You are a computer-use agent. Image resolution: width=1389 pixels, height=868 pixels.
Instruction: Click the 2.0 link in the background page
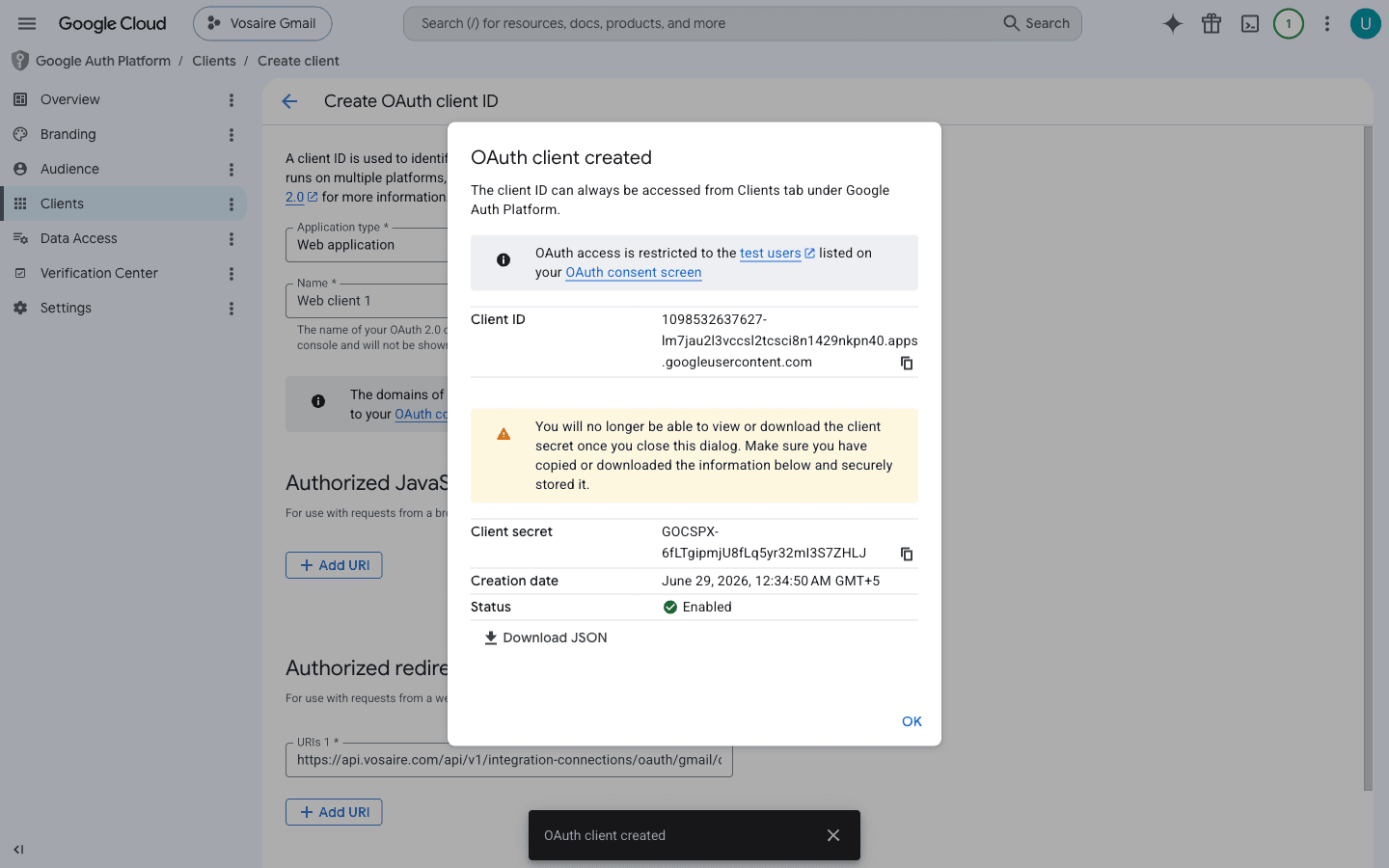[x=295, y=197]
